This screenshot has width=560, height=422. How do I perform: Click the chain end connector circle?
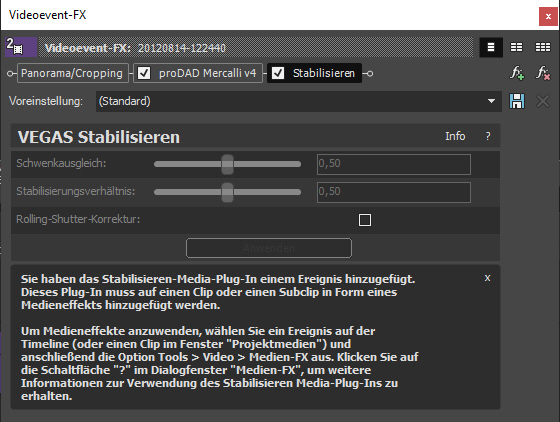pyautogui.click(x=370, y=74)
